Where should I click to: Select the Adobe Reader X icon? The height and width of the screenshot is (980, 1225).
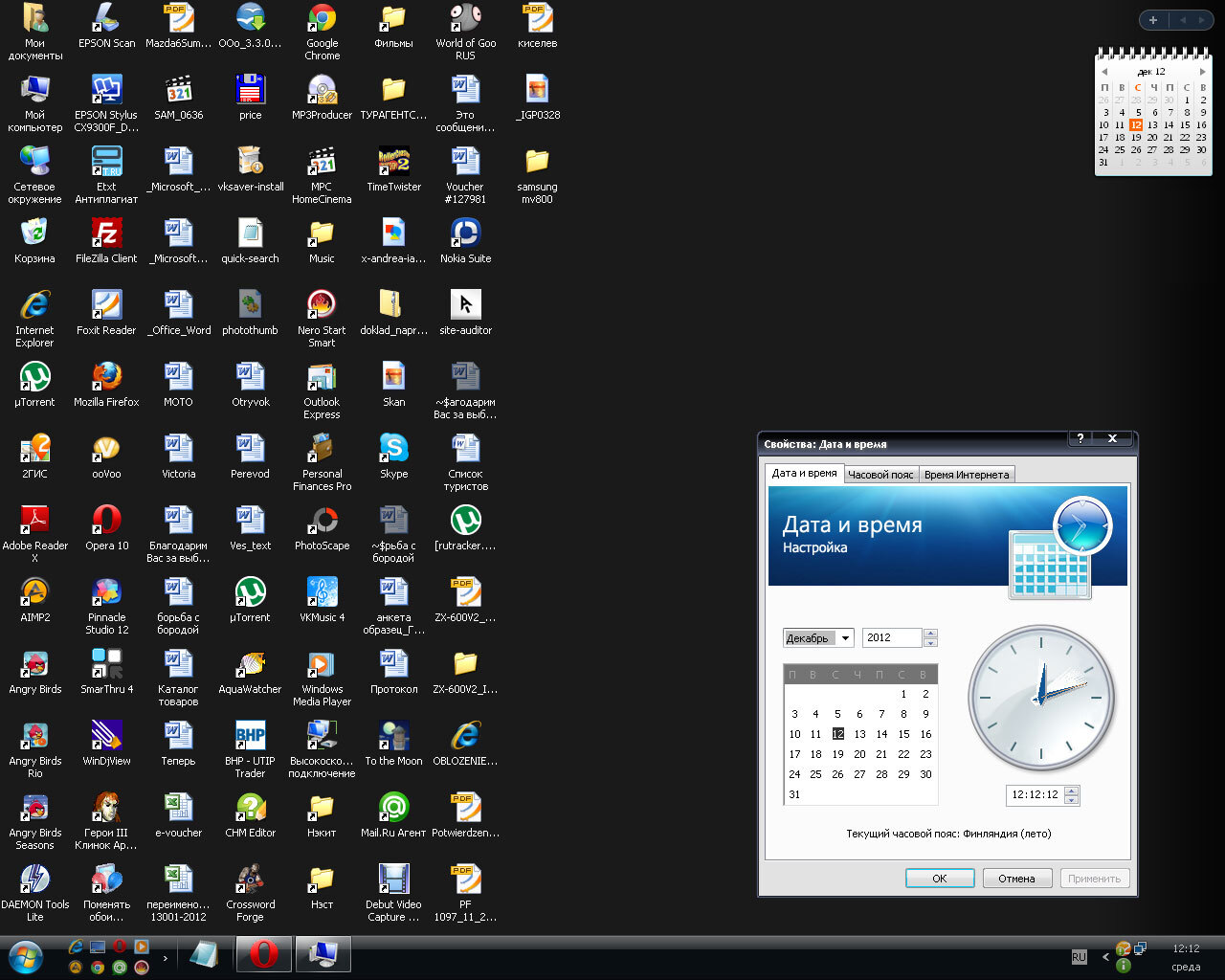coord(35,534)
